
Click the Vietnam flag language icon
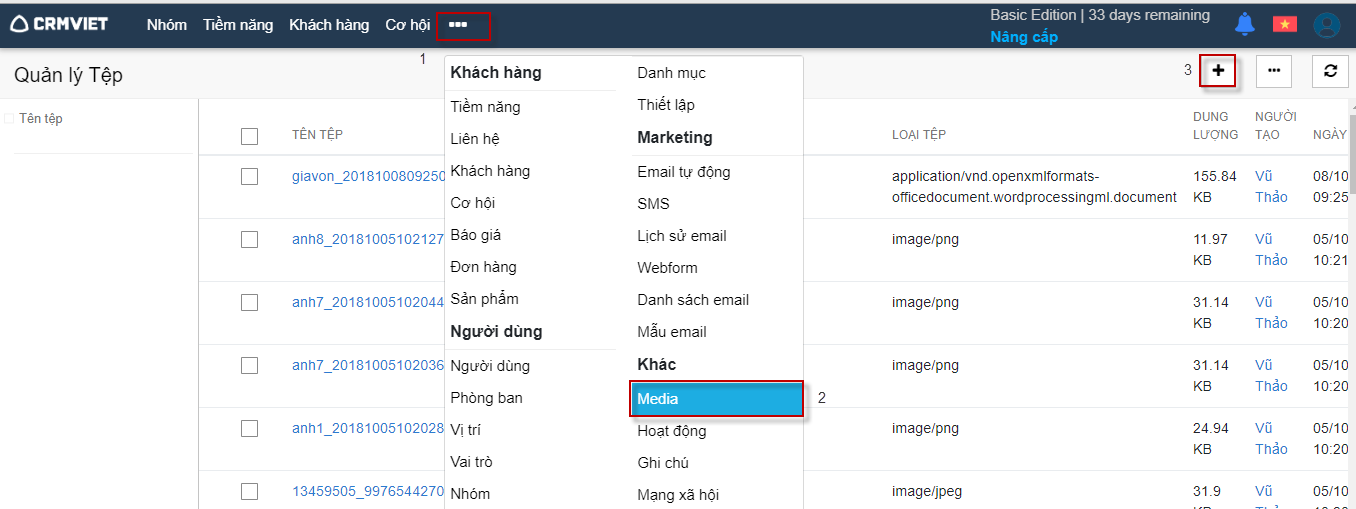coord(1285,24)
